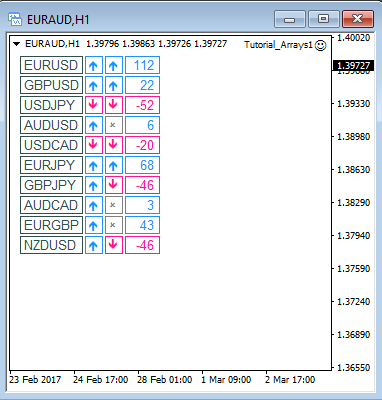The height and width of the screenshot is (400, 382).
Task: Click the GBPUSD symbol label
Action: pyautogui.click(x=51, y=85)
